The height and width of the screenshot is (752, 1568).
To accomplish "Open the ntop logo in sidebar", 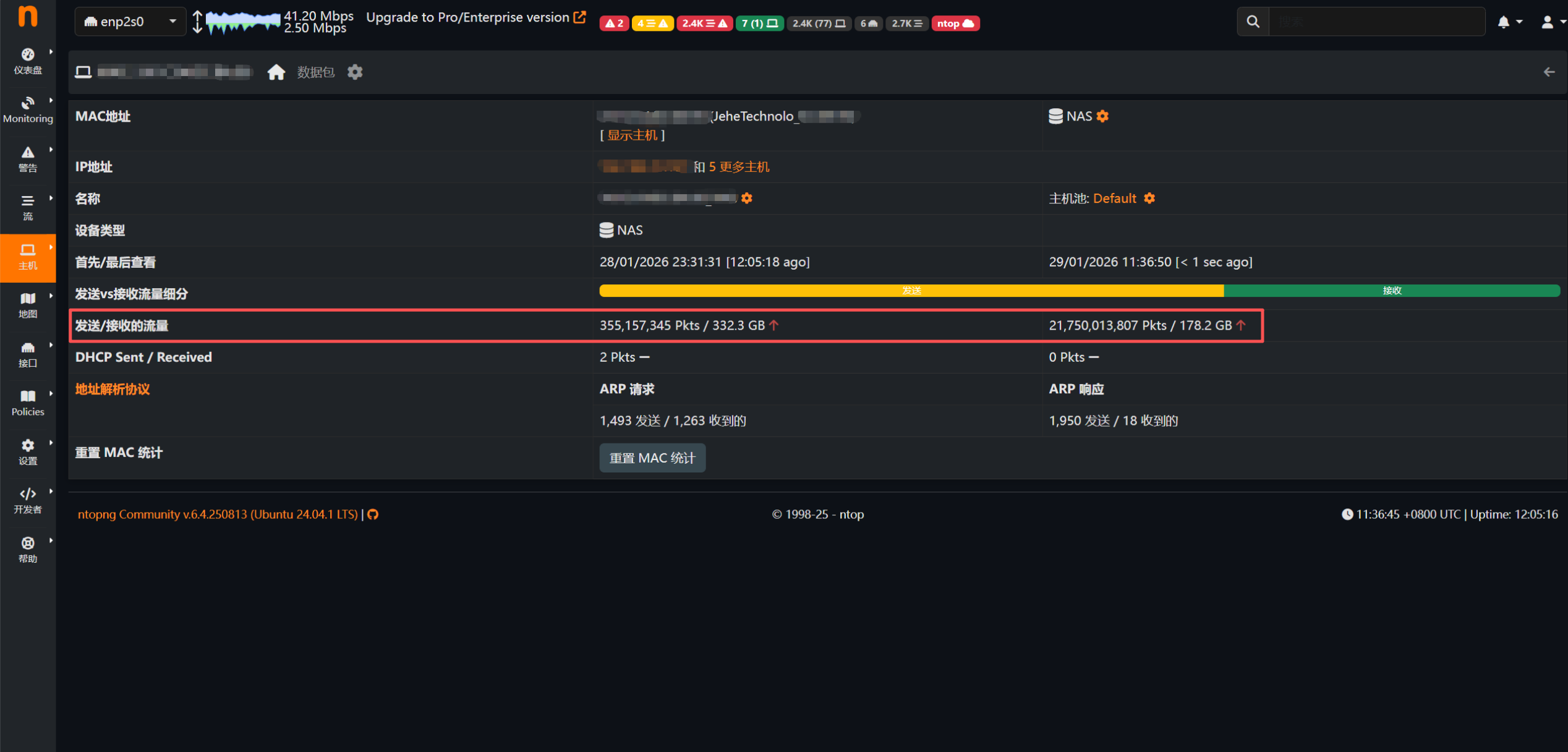I will click(x=28, y=16).
